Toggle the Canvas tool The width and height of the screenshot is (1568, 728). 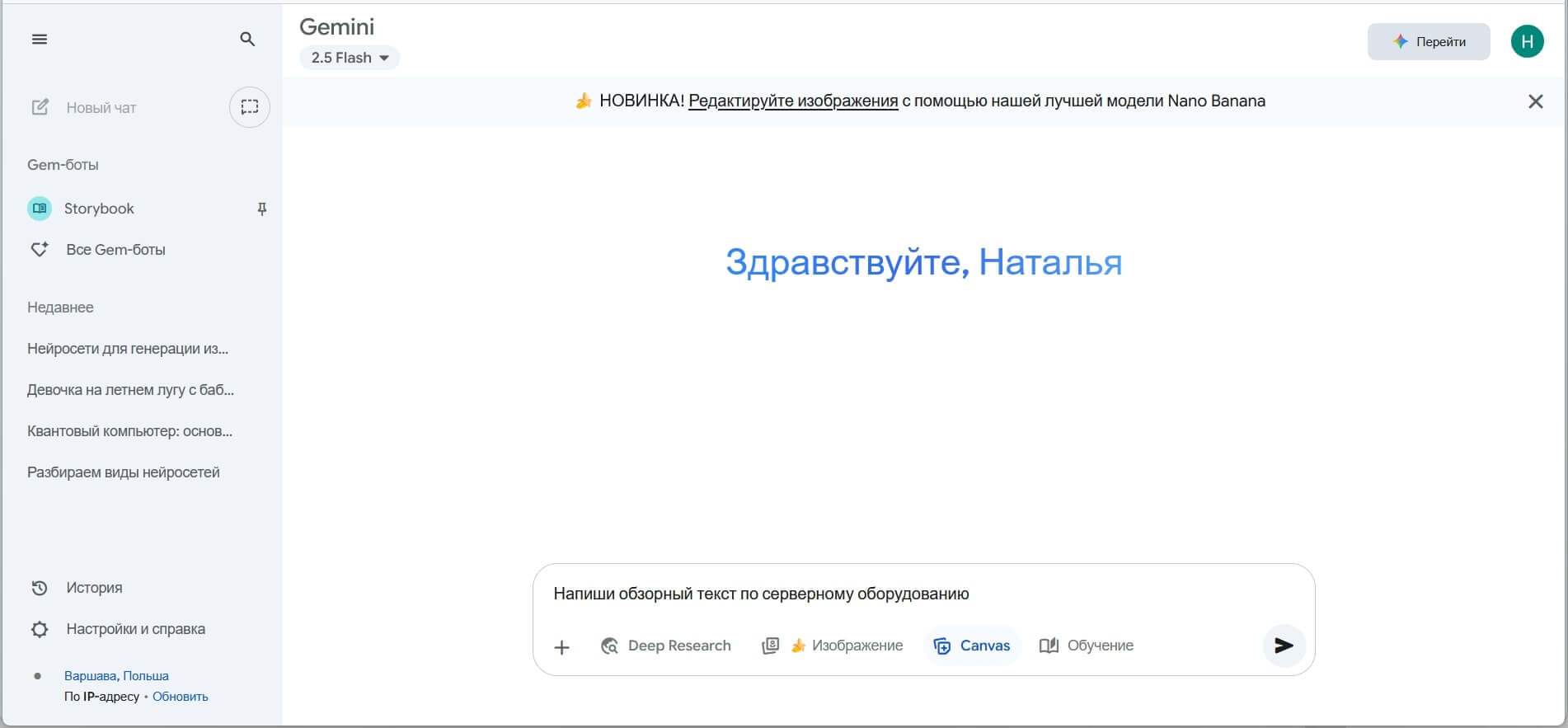point(972,646)
